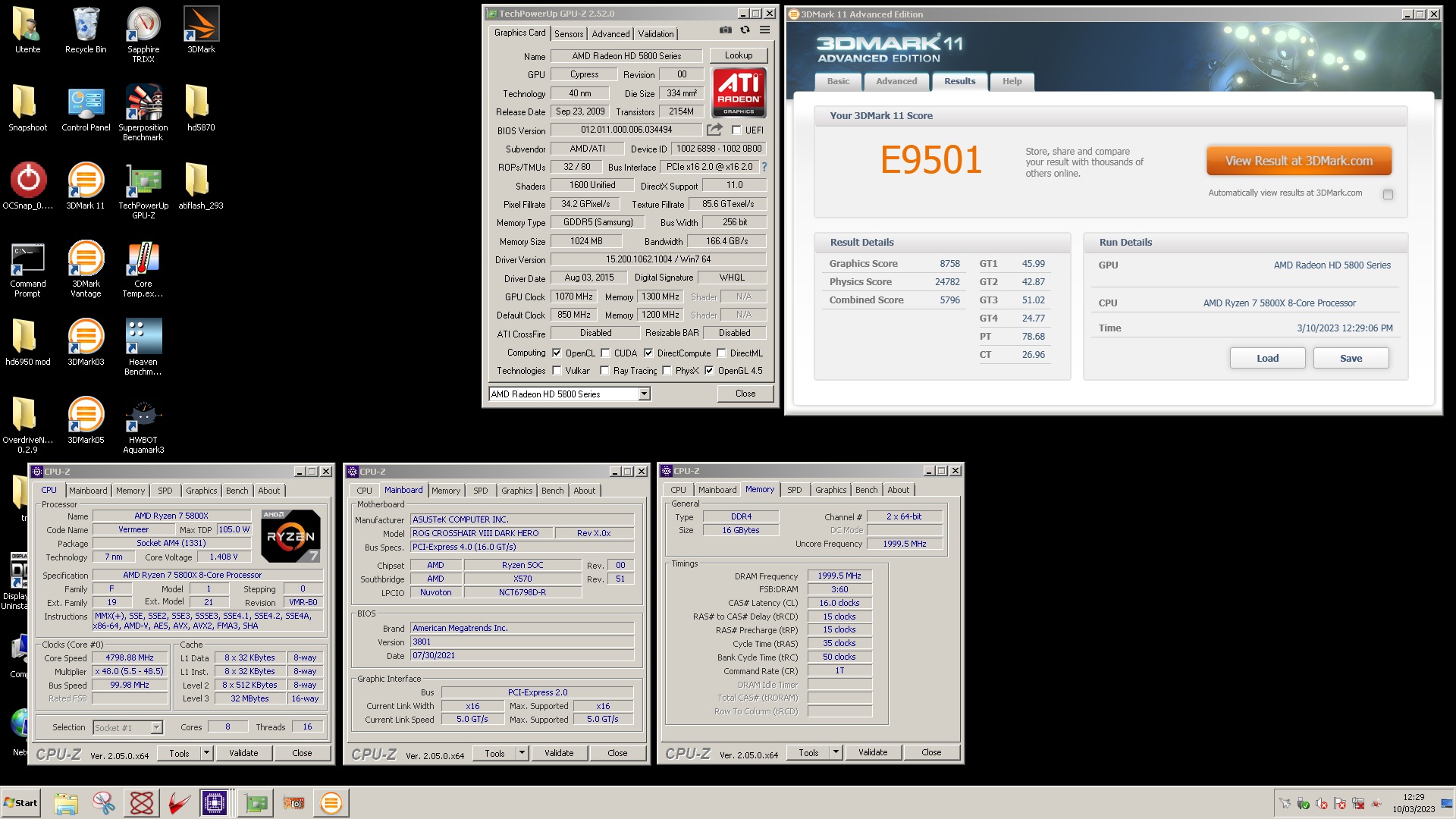Switch to the Advanced tab in GPU-Z

(x=610, y=34)
